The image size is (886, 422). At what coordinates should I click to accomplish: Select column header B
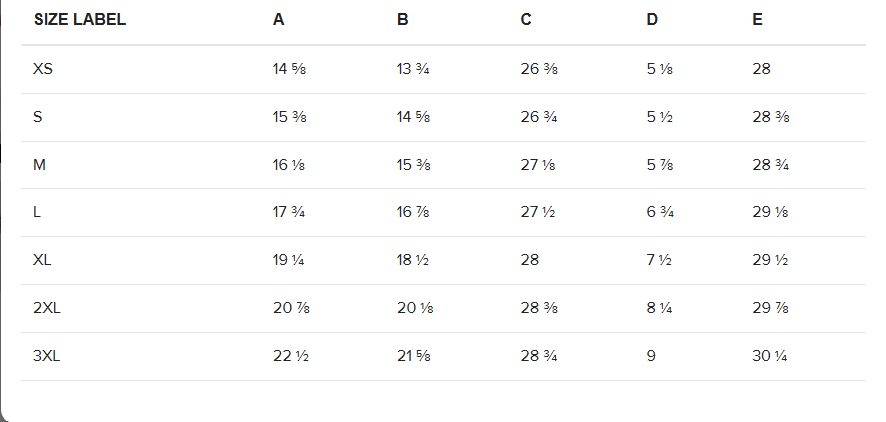click(x=402, y=20)
